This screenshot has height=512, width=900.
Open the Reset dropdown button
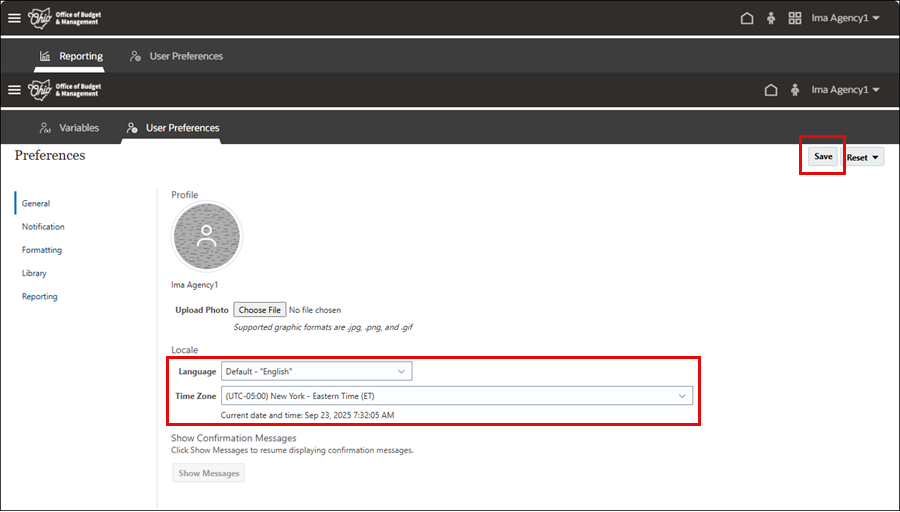(863, 157)
